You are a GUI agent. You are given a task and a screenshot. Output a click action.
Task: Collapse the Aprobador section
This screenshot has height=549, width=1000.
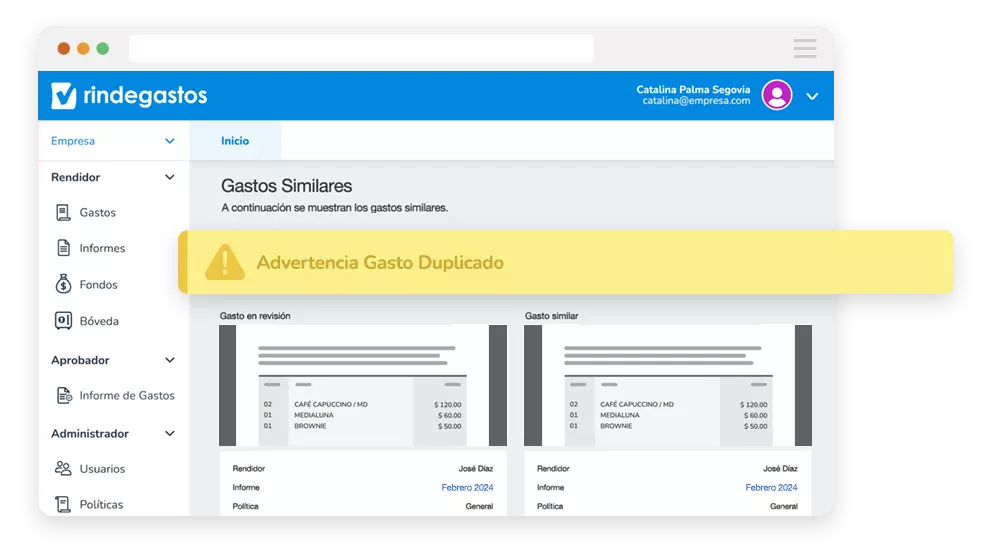pos(169,360)
